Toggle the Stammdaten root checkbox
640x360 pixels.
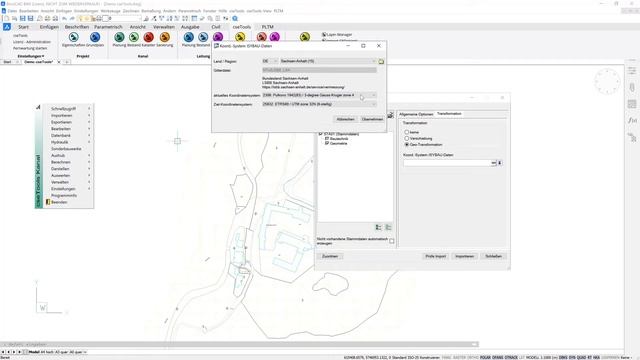pyautogui.click(x=321, y=134)
